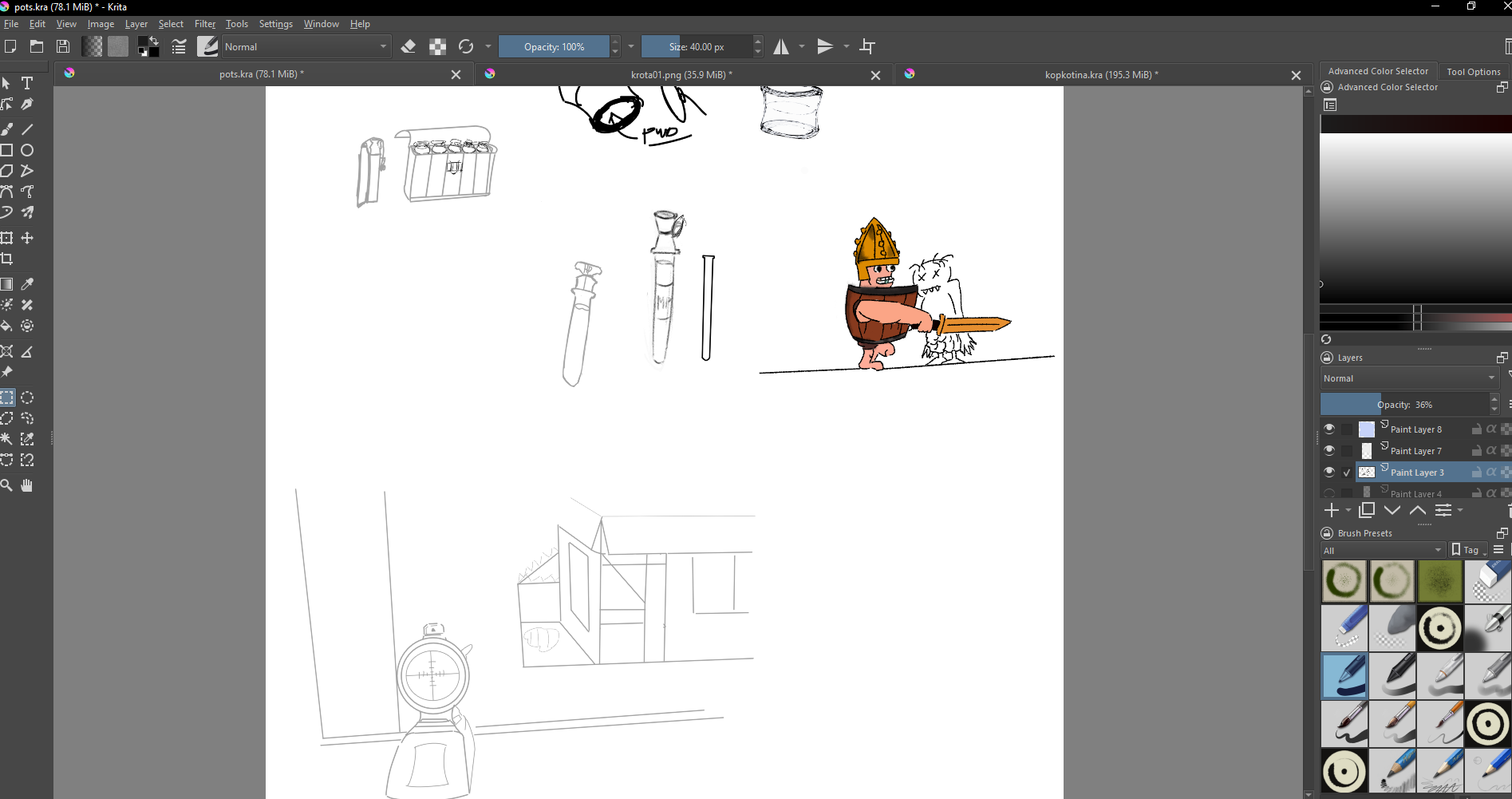Select the Pan hand tool

pyautogui.click(x=27, y=485)
